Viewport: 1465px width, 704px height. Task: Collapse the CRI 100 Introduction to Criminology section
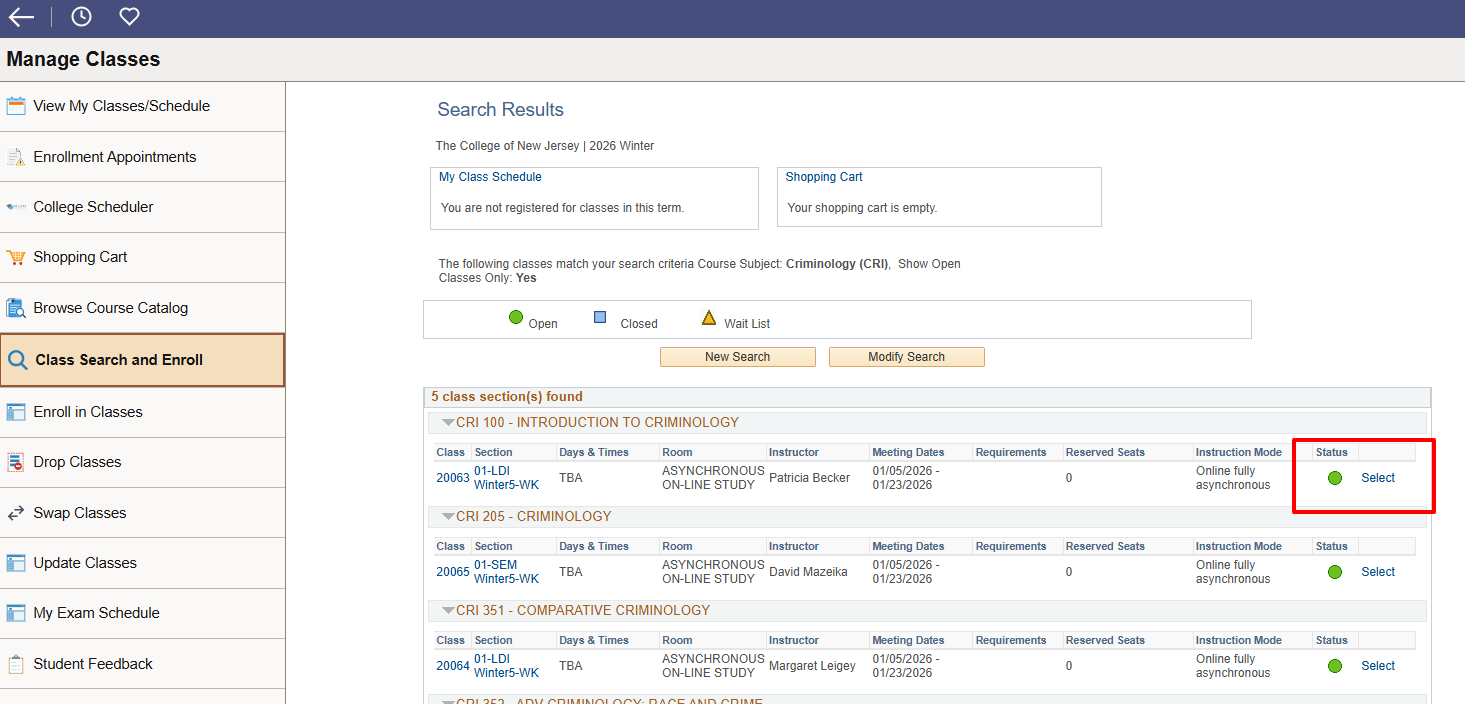click(448, 423)
